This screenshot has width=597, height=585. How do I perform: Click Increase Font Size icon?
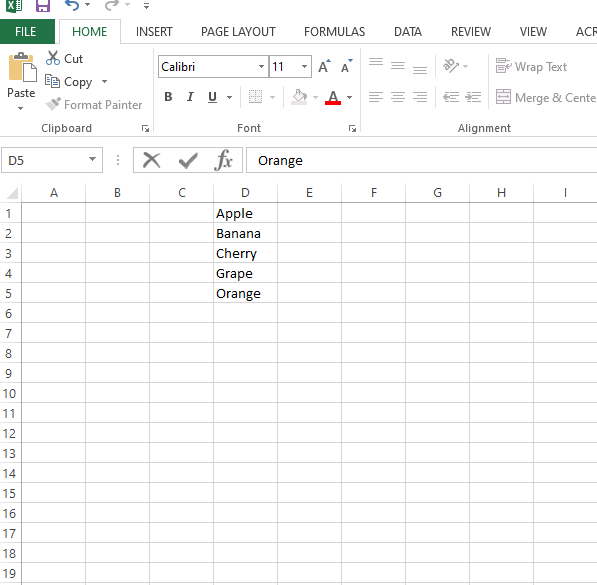pos(324,67)
